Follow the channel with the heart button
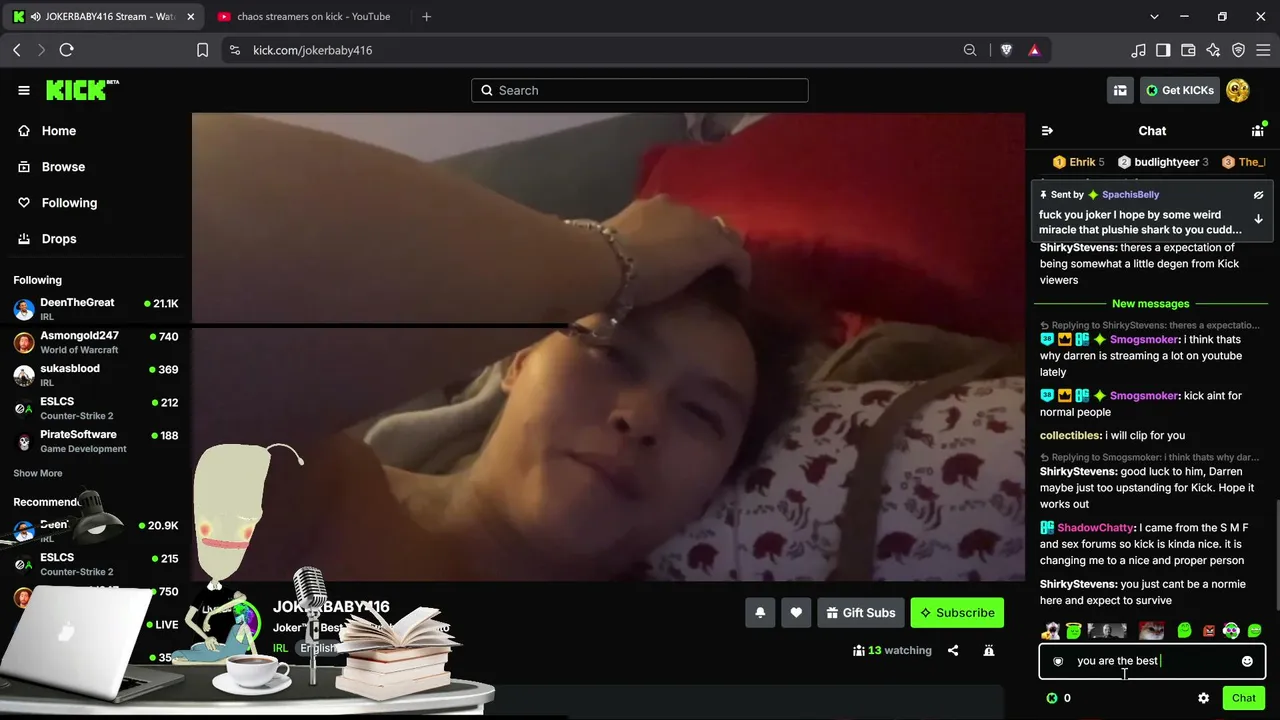Viewport: 1280px width, 720px height. [x=796, y=613]
